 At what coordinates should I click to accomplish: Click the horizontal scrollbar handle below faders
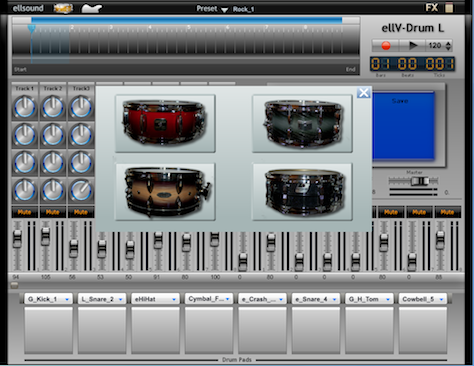[x=14, y=285]
